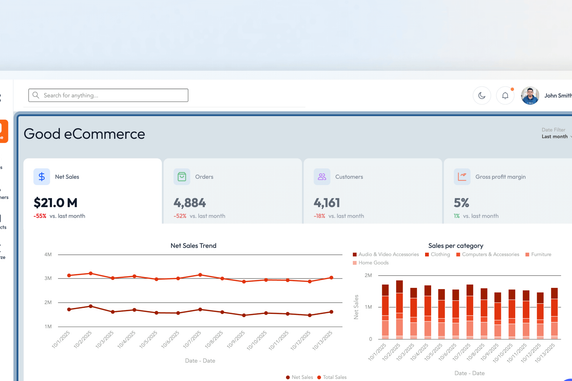572x381 pixels.
Task: Click the -18% change indicator
Action: coord(320,216)
